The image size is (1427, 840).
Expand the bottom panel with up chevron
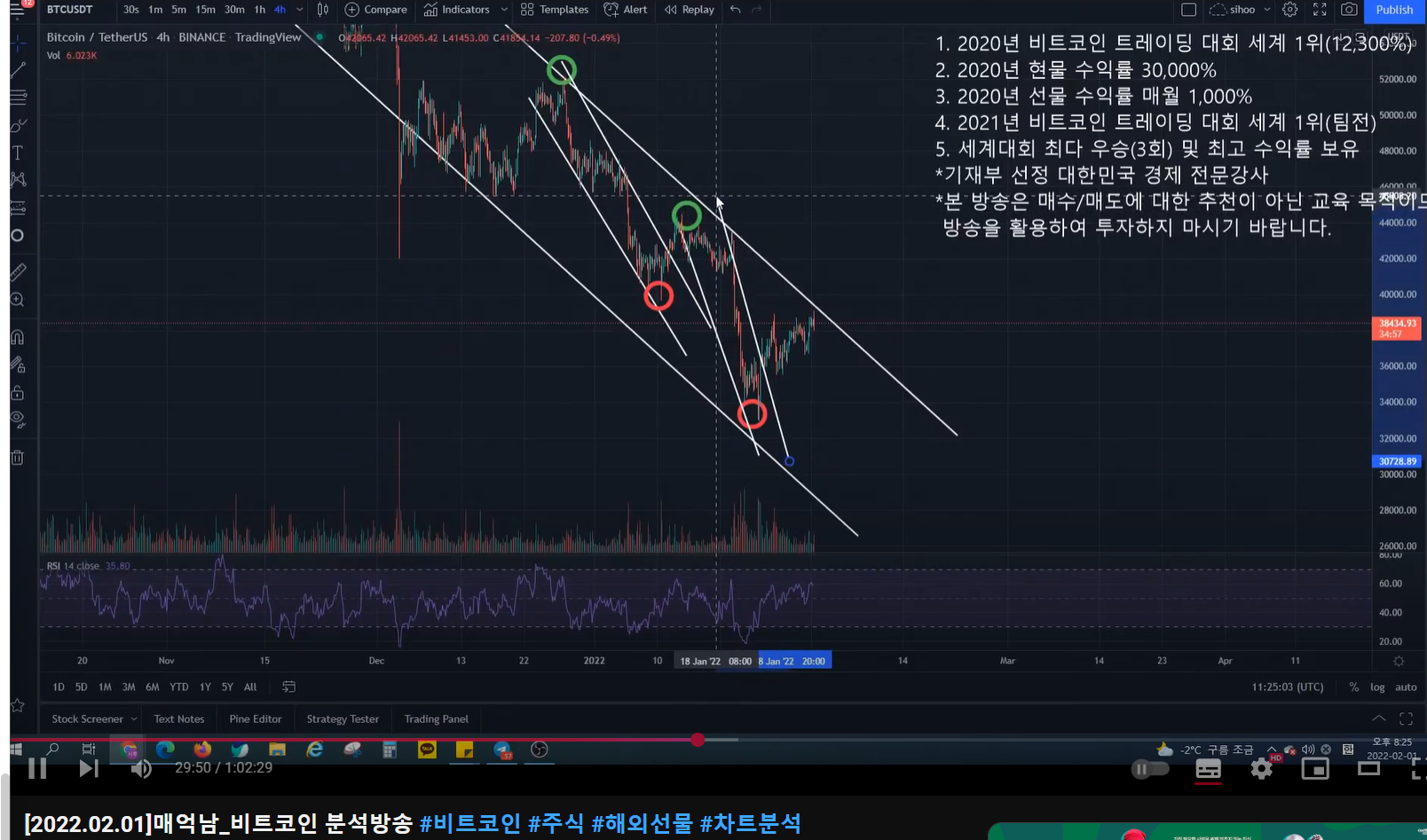pos(1378,718)
